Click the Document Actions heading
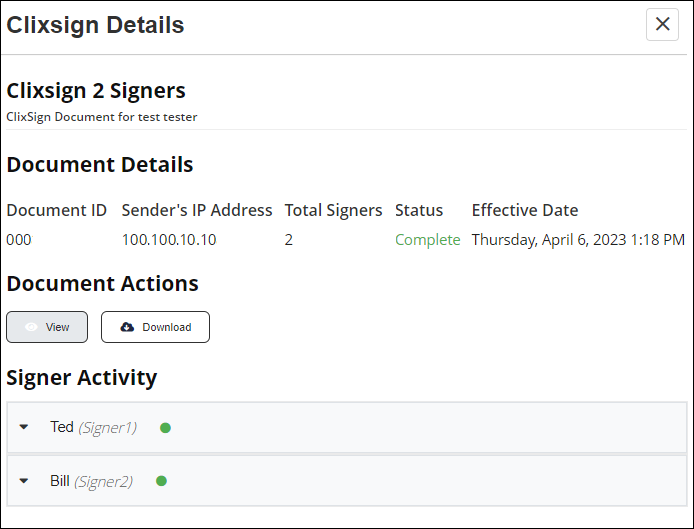694x529 pixels. [x=102, y=283]
